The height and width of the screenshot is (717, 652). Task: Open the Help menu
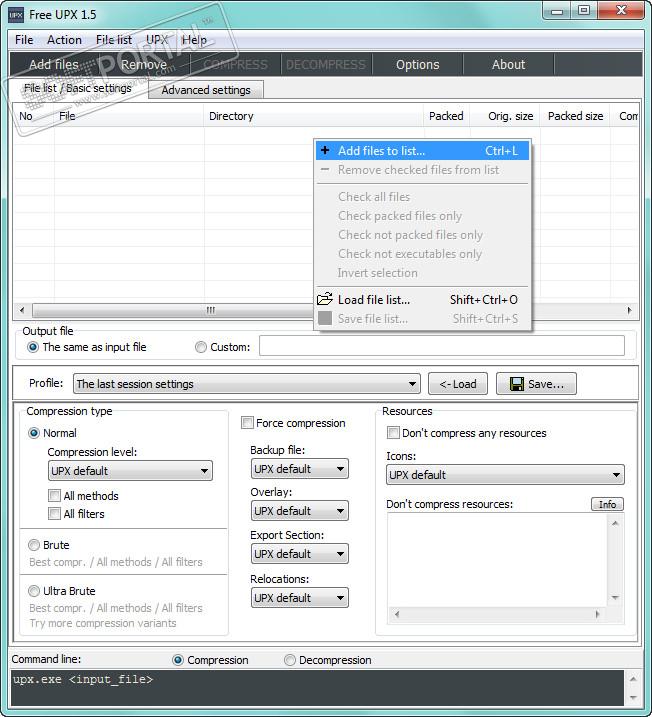(x=194, y=40)
